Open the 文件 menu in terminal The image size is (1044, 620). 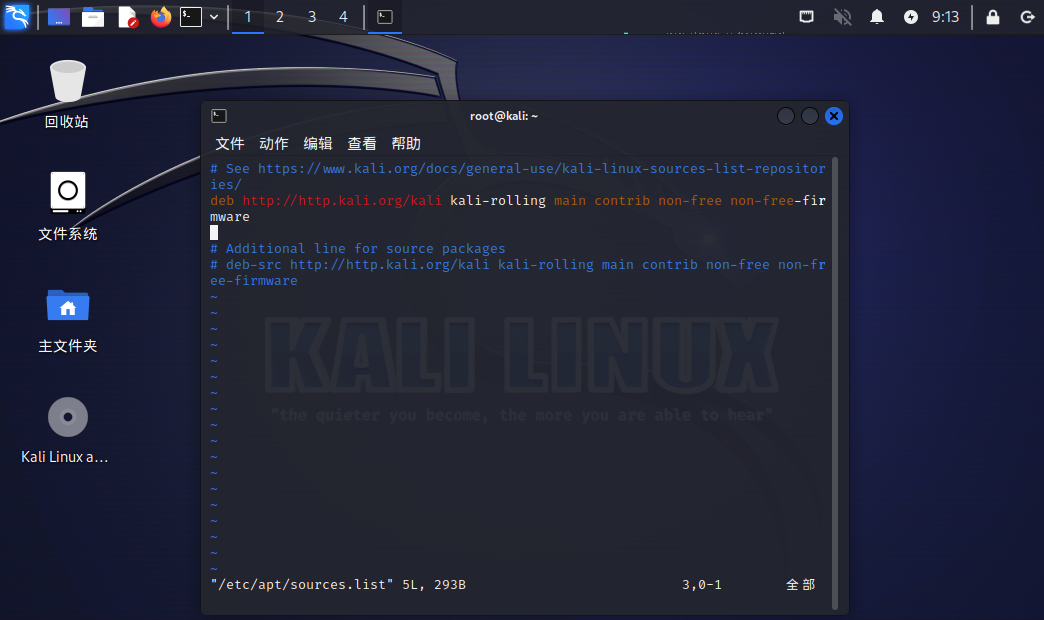click(230, 143)
